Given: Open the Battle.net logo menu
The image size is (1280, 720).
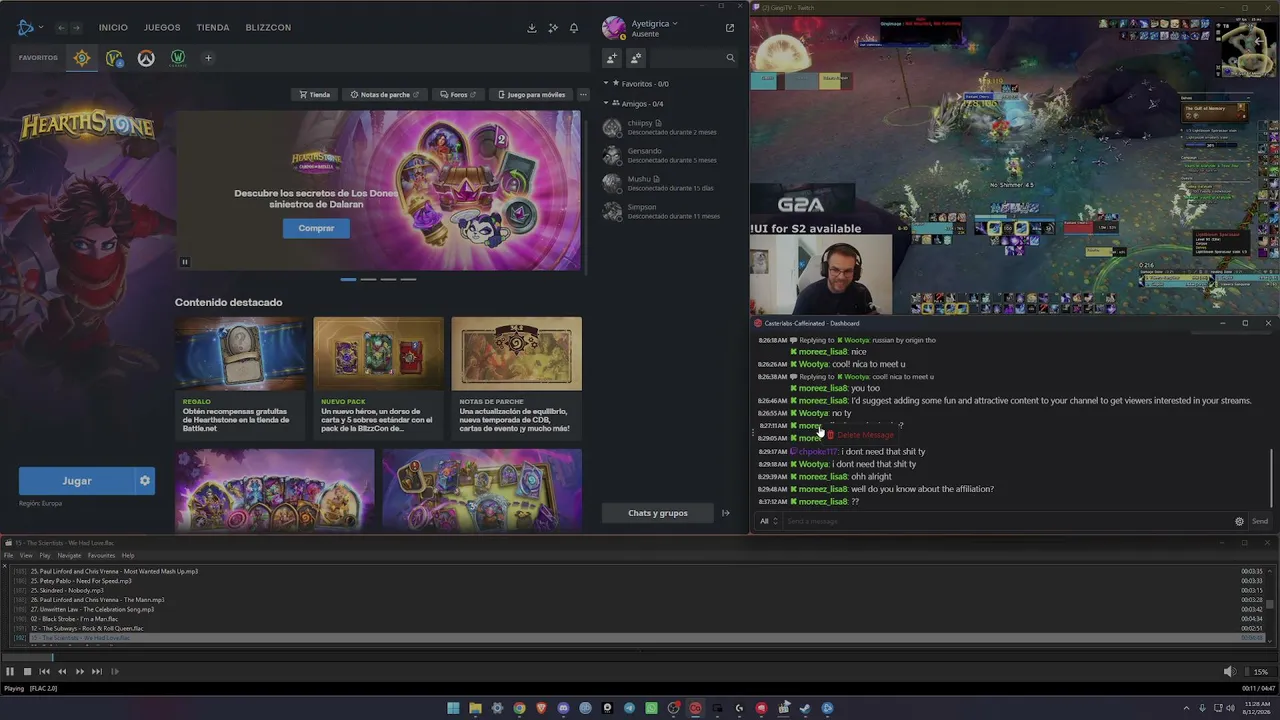Looking at the screenshot, I should click(28, 27).
